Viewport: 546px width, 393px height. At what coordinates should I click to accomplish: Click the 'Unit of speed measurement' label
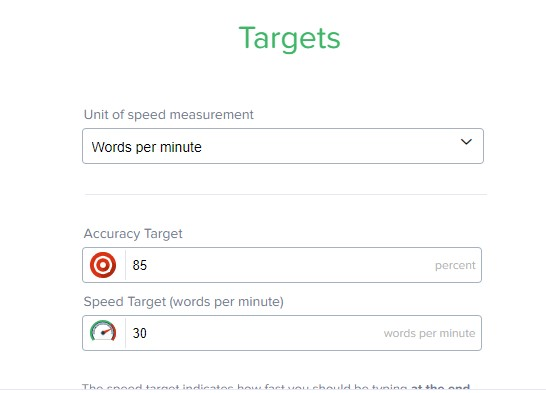169,115
